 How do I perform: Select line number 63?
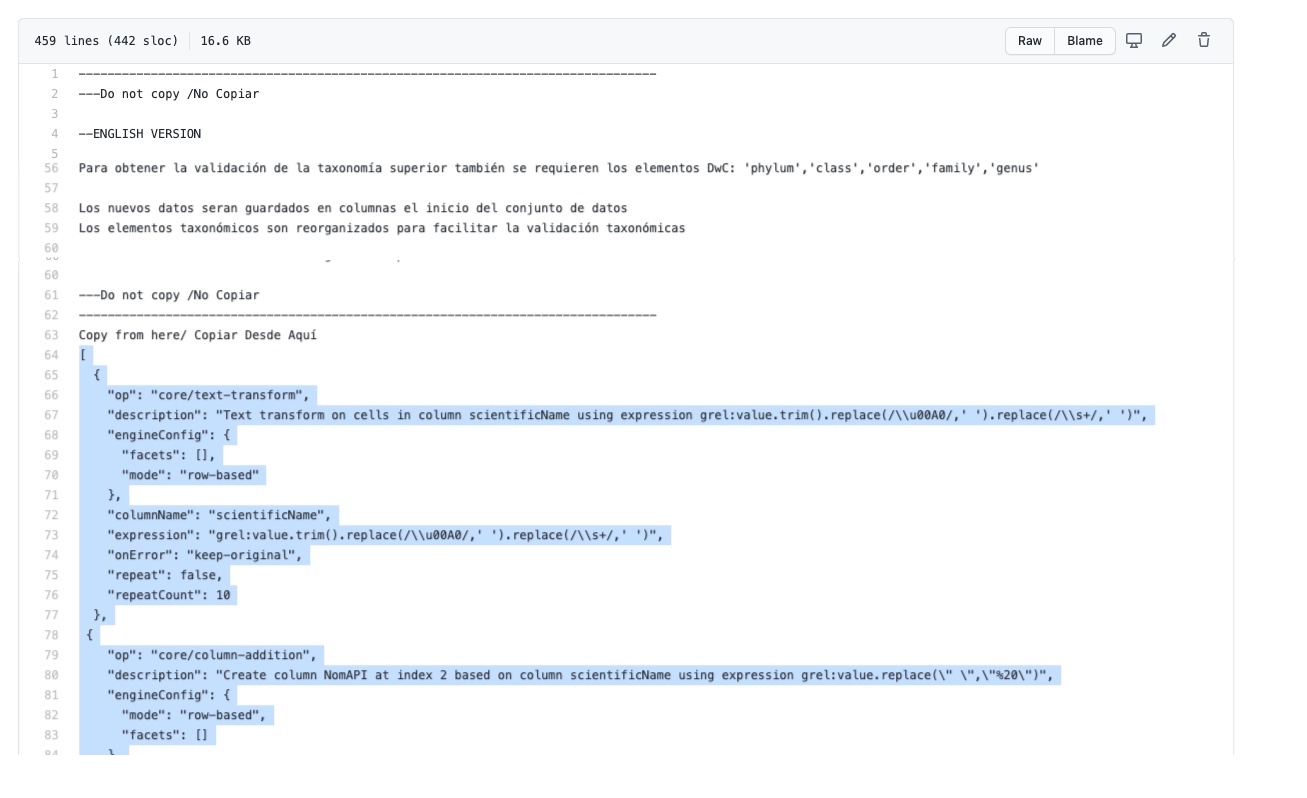(52, 335)
